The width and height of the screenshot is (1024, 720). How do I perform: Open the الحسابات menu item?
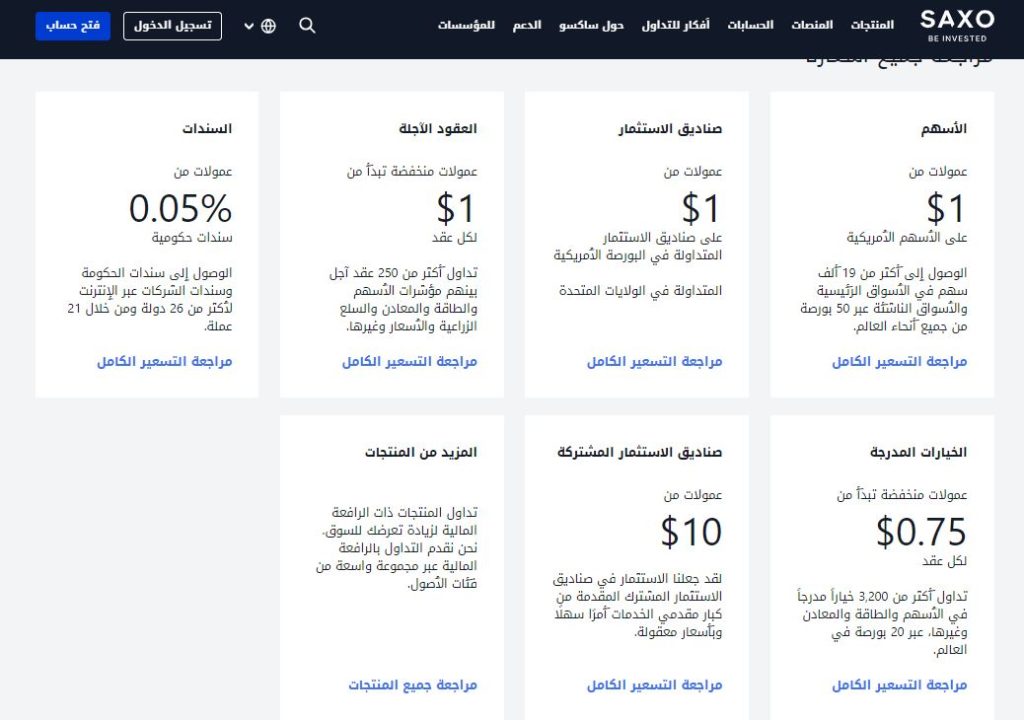coord(750,25)
